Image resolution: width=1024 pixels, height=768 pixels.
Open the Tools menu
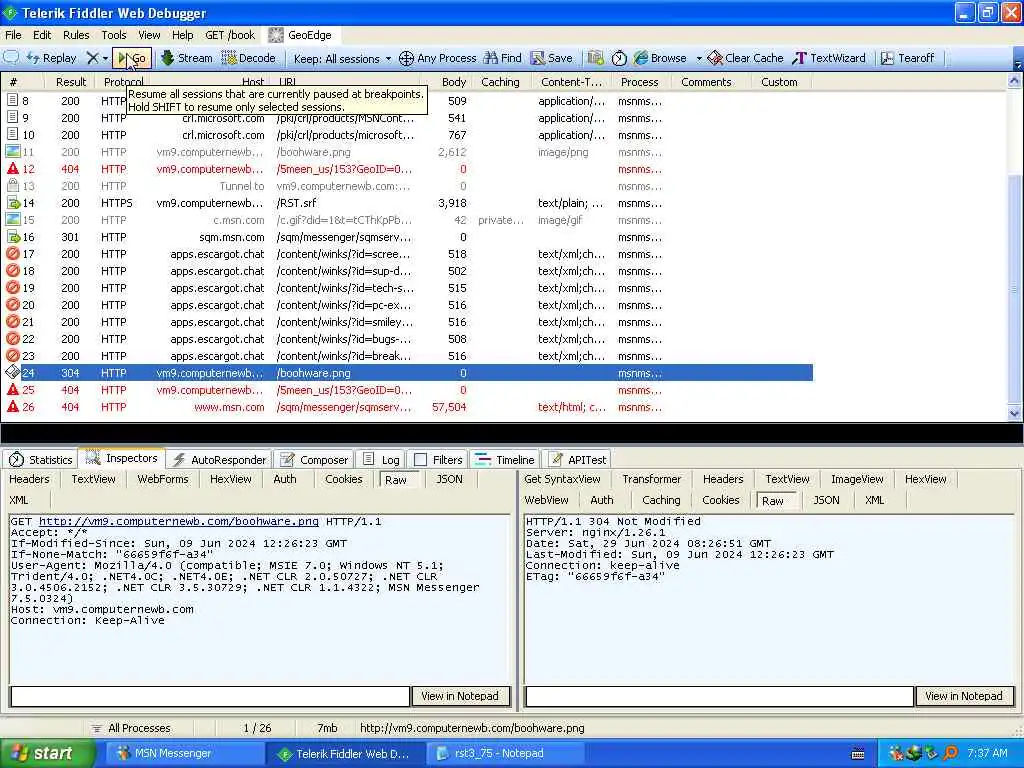pos(114,35)
